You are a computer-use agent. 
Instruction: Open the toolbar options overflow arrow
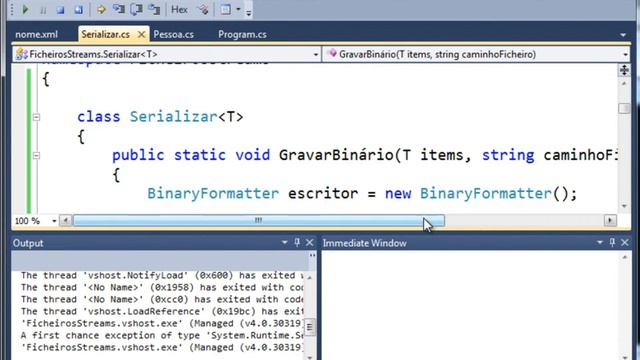coord(249,12)
